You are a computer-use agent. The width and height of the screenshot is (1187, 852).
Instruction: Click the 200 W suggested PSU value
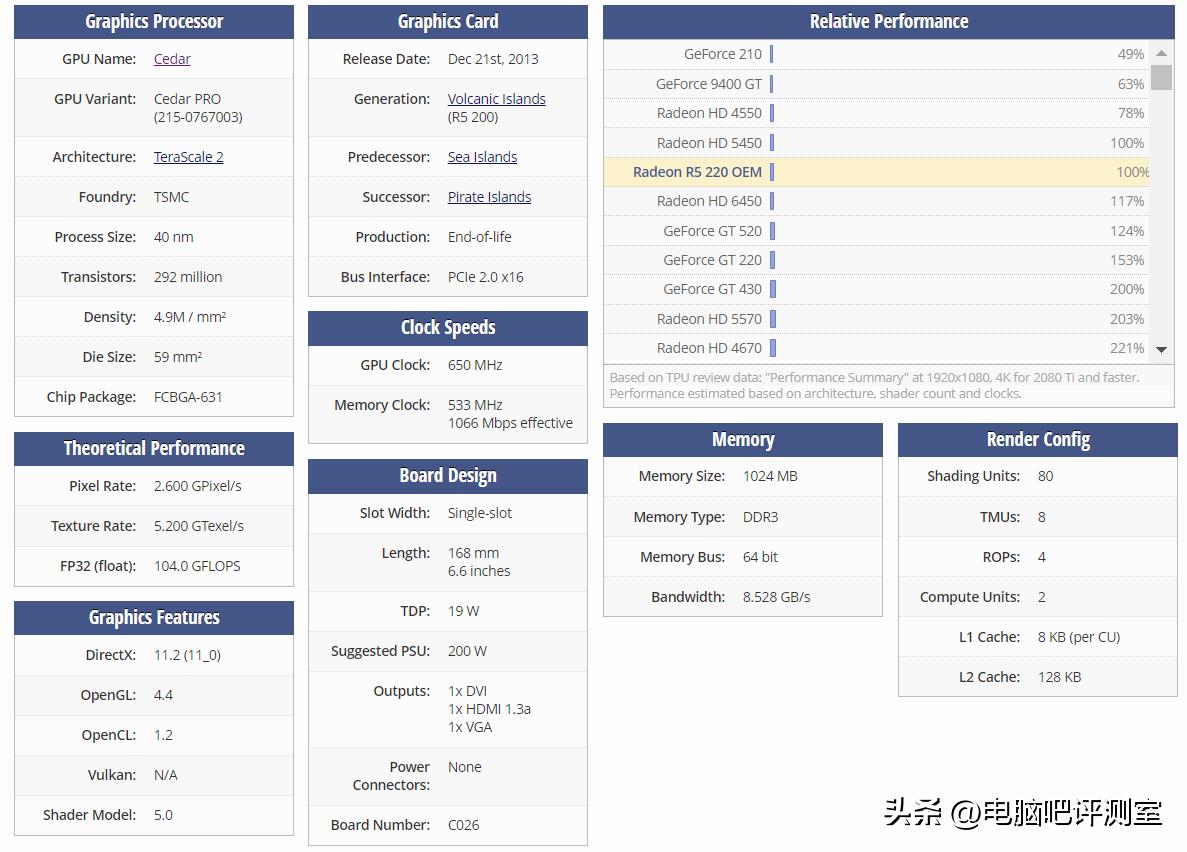[467, 651]
